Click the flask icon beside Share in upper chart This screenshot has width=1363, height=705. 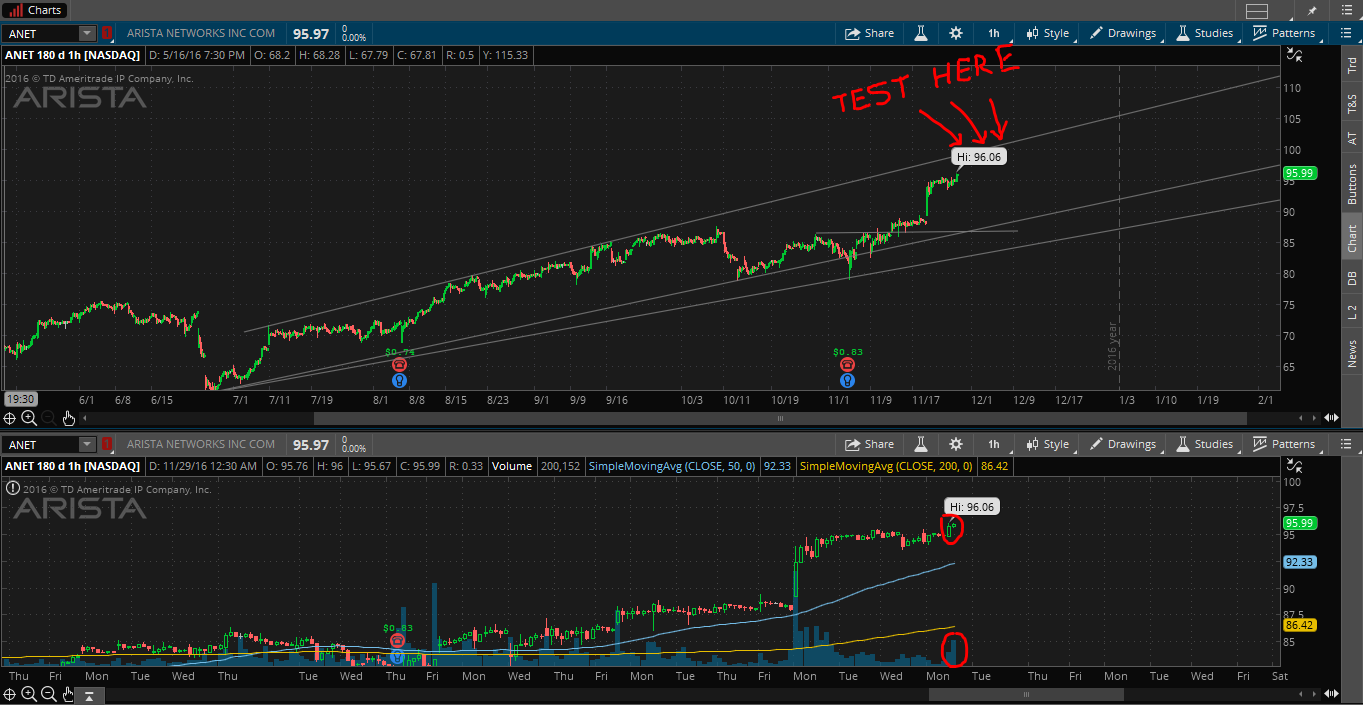(x=920, y=33)
